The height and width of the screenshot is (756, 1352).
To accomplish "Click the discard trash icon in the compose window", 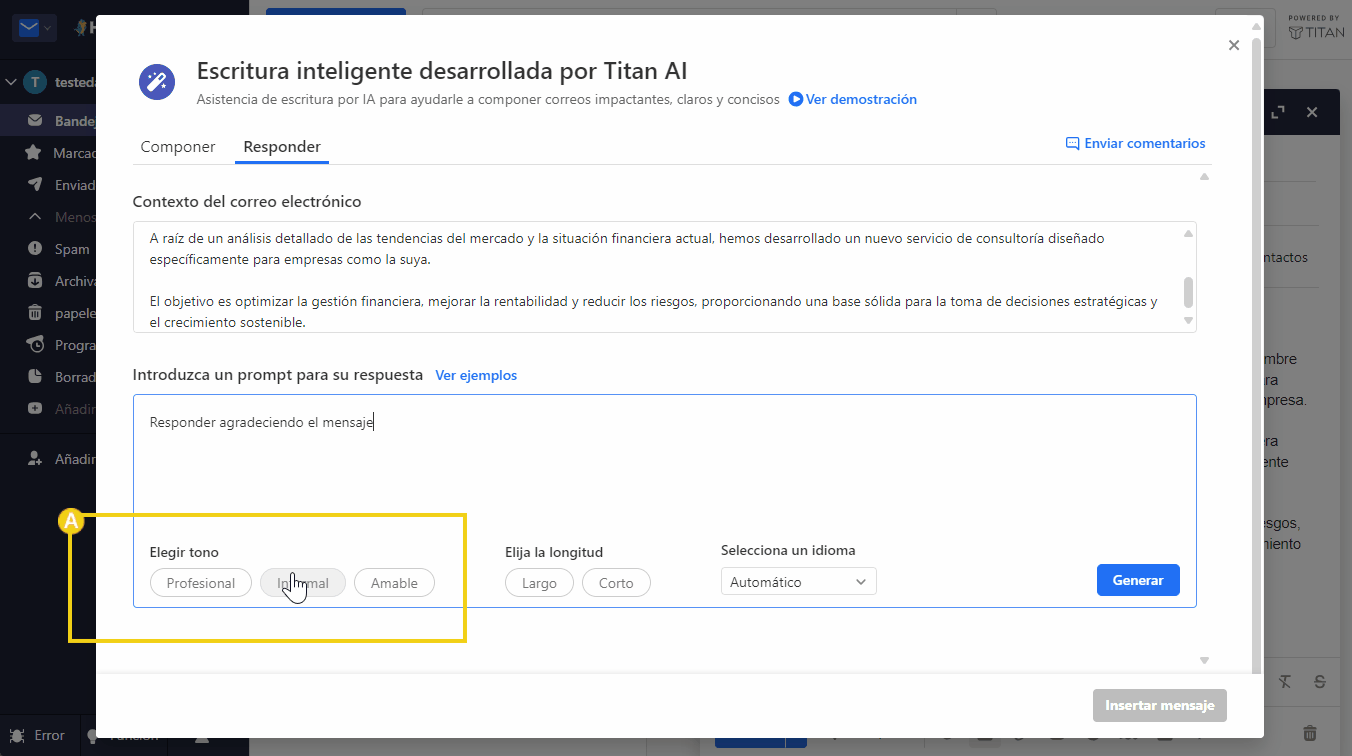I will (1311, 734).
